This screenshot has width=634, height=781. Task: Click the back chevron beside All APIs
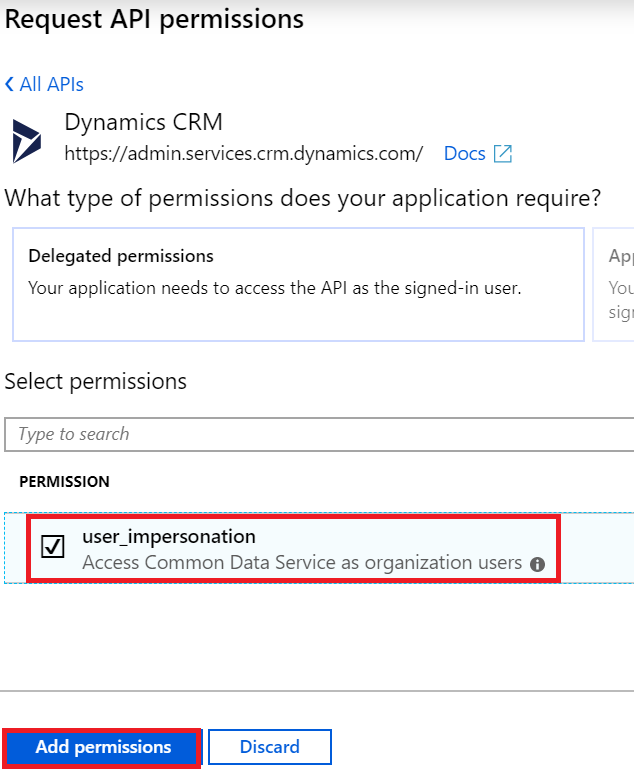point(10,85)
